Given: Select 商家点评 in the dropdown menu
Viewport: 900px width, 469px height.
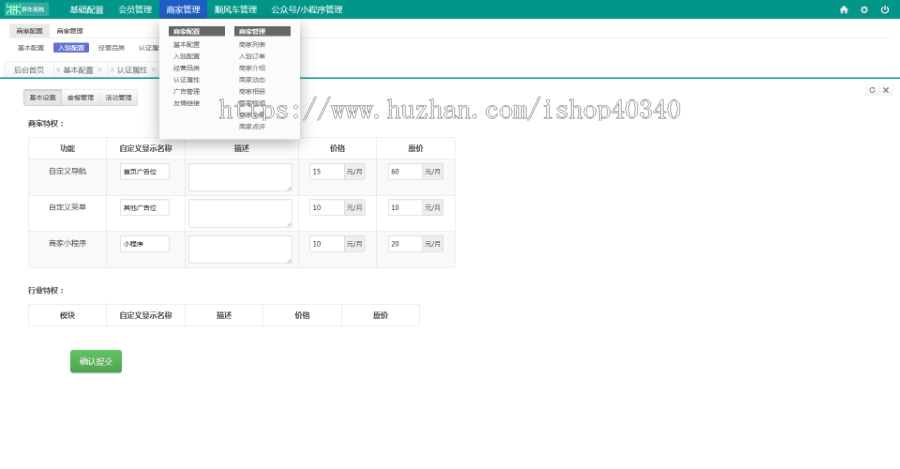Looking at the screenshot, I should 252,126.
